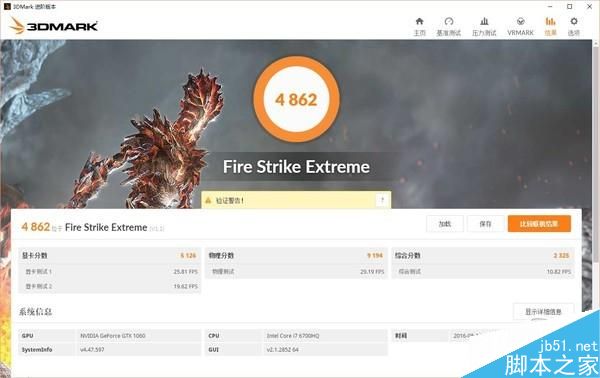
Task: Show detailed system information (显示详细信息)
Action: click(543, 312)
